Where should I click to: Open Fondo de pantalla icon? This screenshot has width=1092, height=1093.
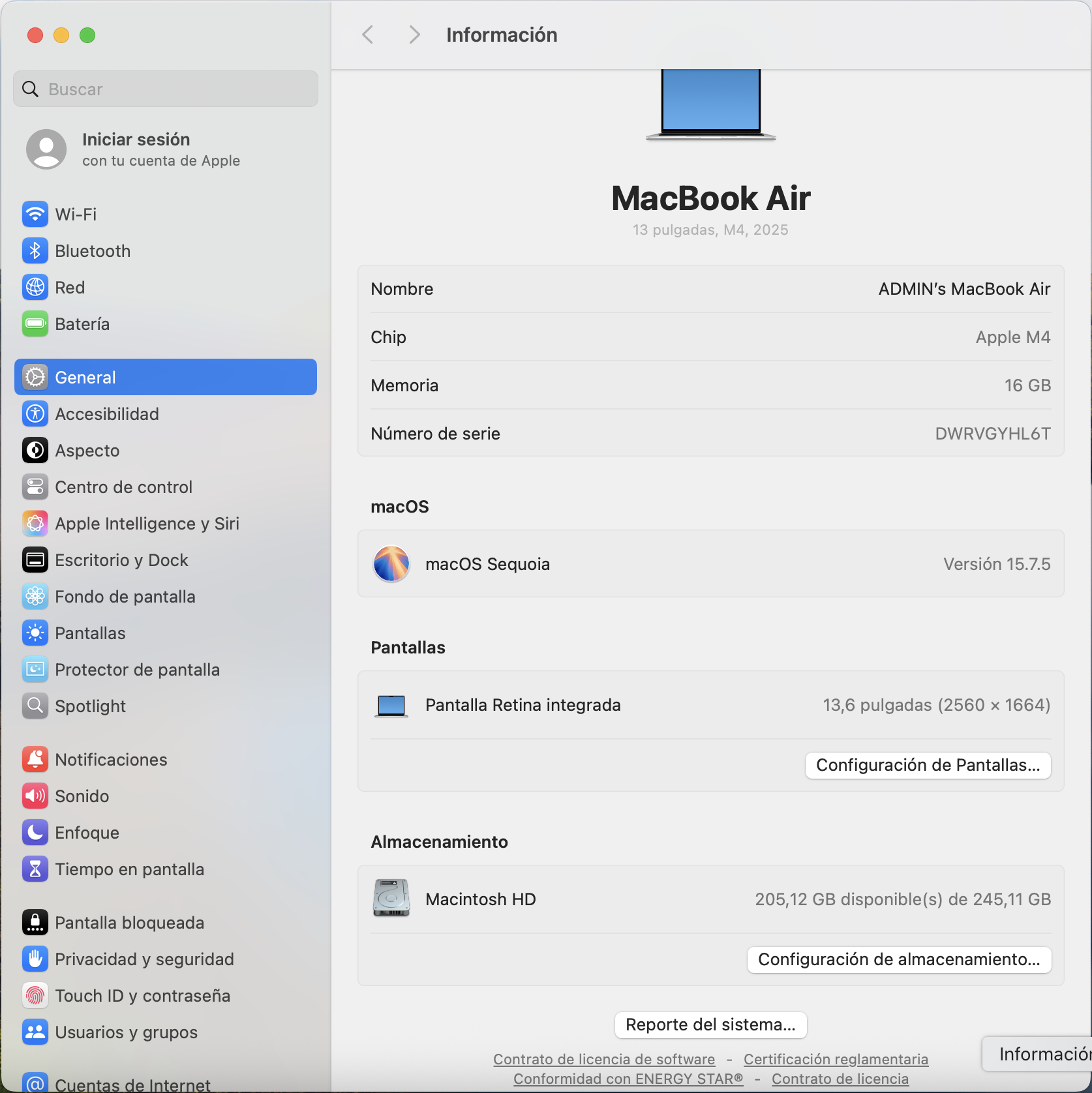tap(35, 596)
